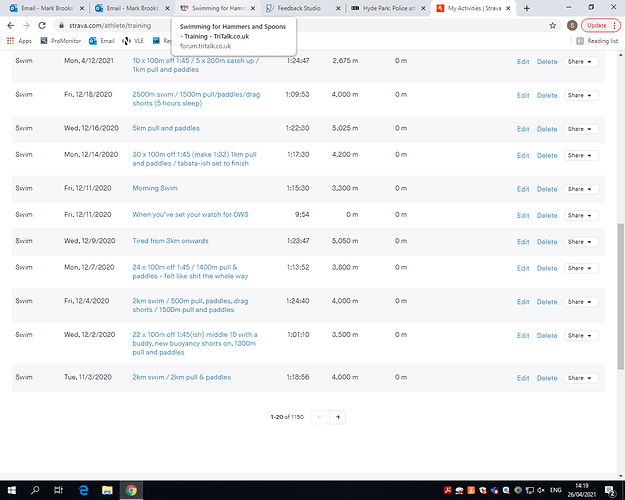Edit the 12/4/2020 swim activity

point(523,302)
